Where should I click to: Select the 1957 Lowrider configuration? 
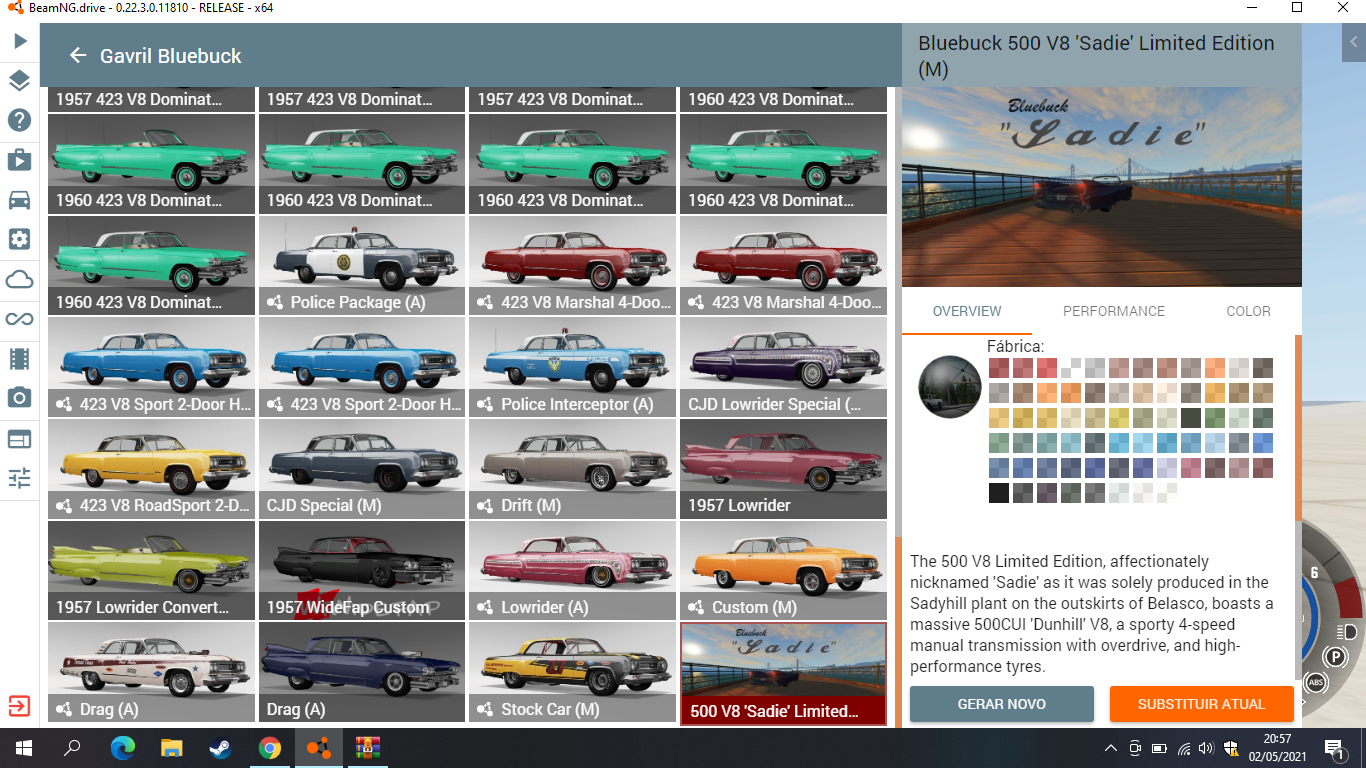783,469
